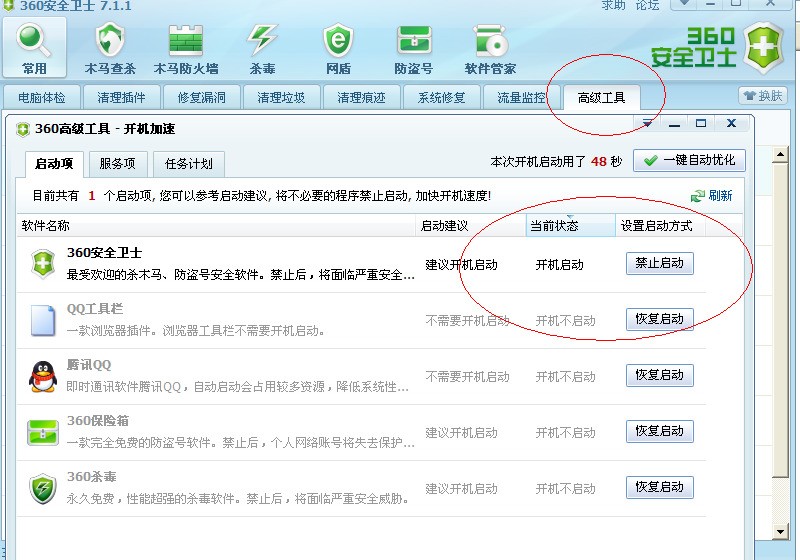Screen dimensions: 800x560
Task: Switch to the 清理痕迹 tab
Action: pyautogui.click(x=361, y=97)
